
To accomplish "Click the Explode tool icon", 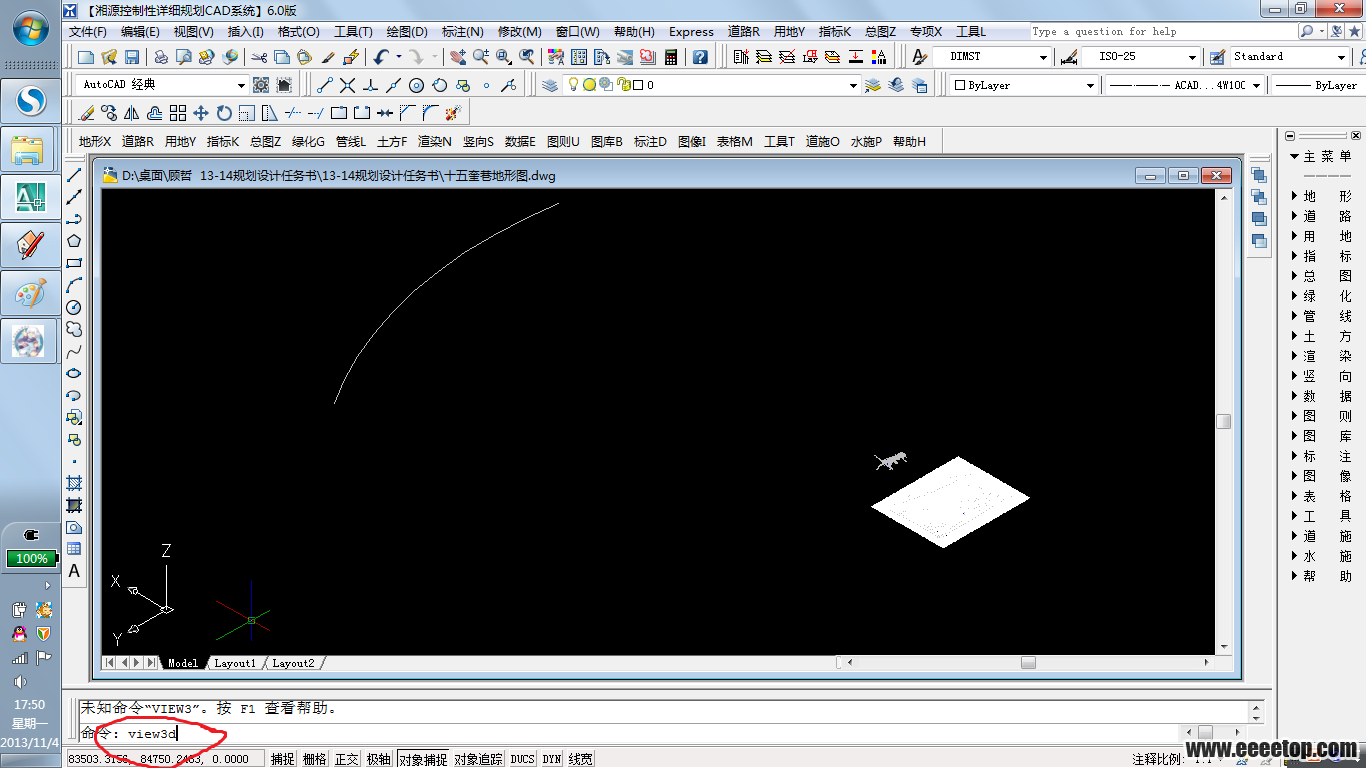I will pyautogui.click(x=454, y=113).
